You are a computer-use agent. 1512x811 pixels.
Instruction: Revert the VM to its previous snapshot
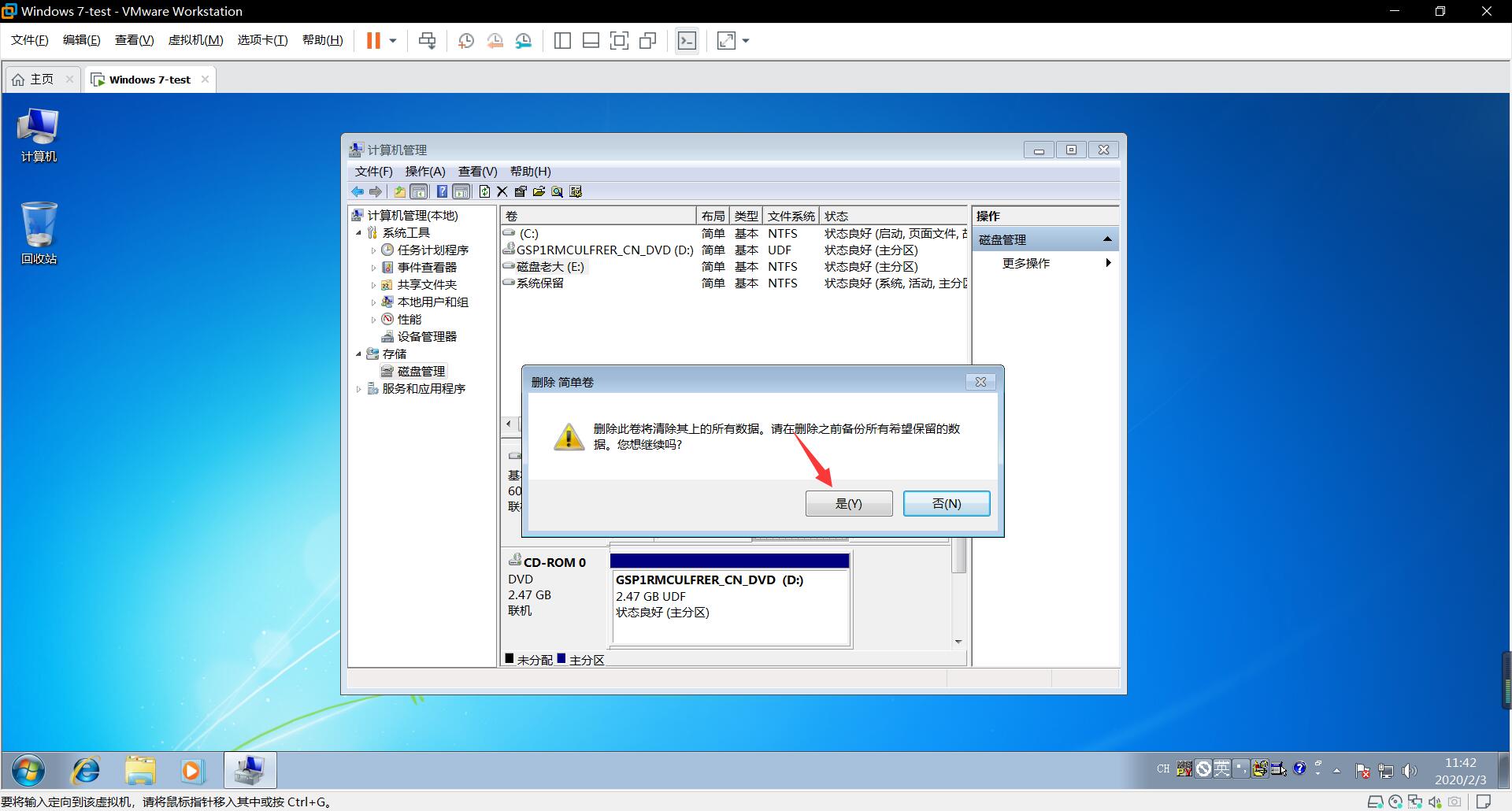click(495, 40)
